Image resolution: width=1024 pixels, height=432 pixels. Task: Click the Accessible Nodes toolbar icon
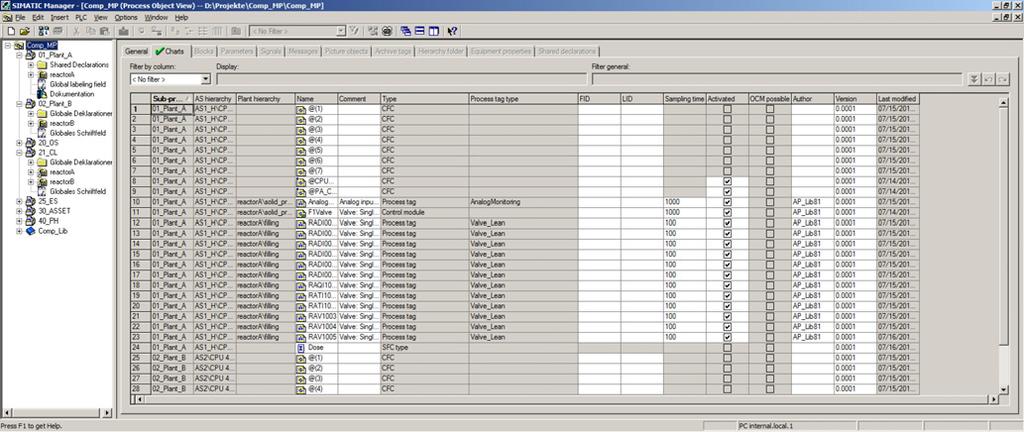[44, 31]
